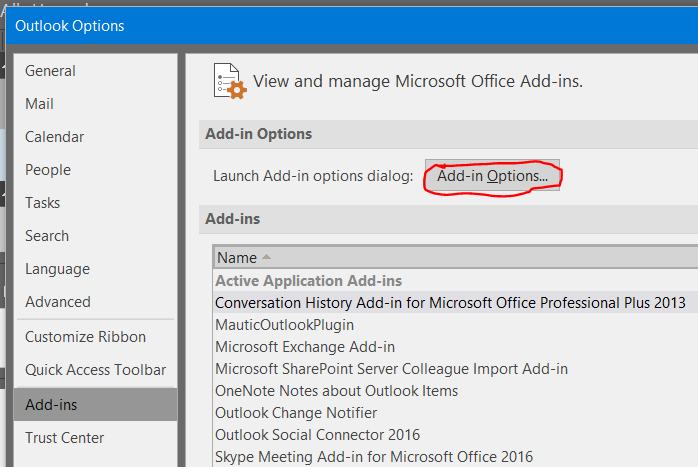Open Search options in sidebar
The image size is (698, 467).
47,236
